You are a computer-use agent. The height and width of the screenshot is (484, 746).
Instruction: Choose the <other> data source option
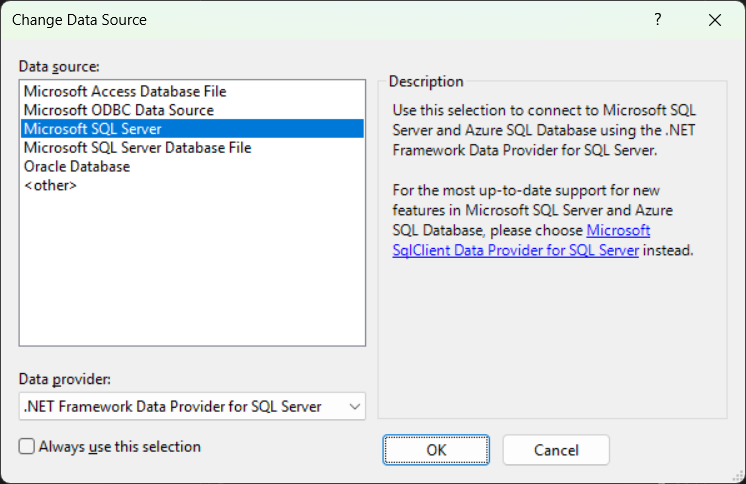coord(192,185)
